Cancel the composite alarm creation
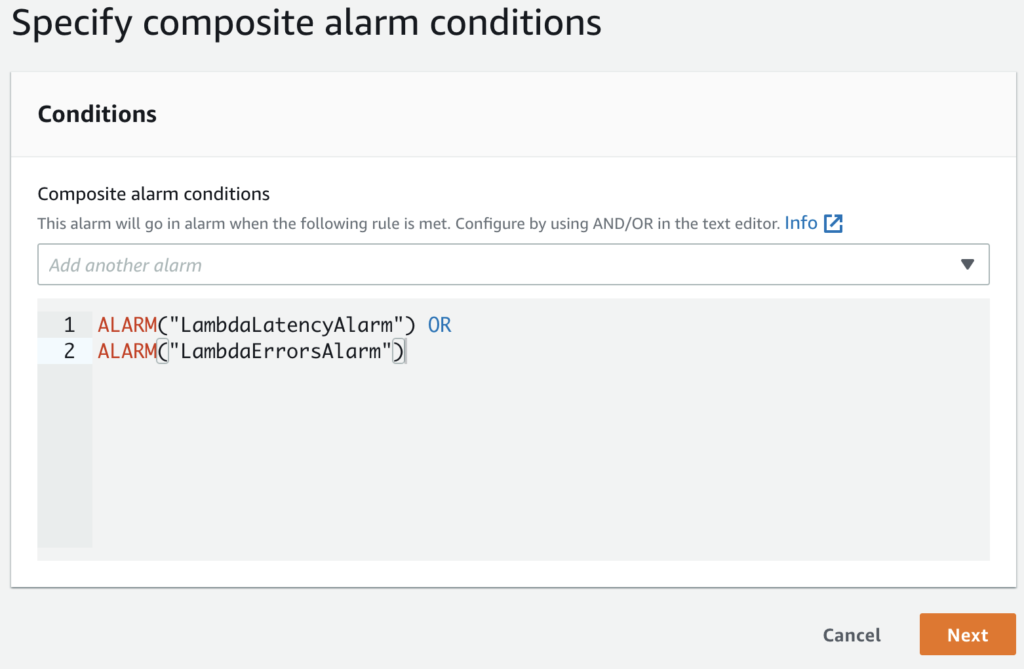 pyautogui.click(x=851, y=635)
